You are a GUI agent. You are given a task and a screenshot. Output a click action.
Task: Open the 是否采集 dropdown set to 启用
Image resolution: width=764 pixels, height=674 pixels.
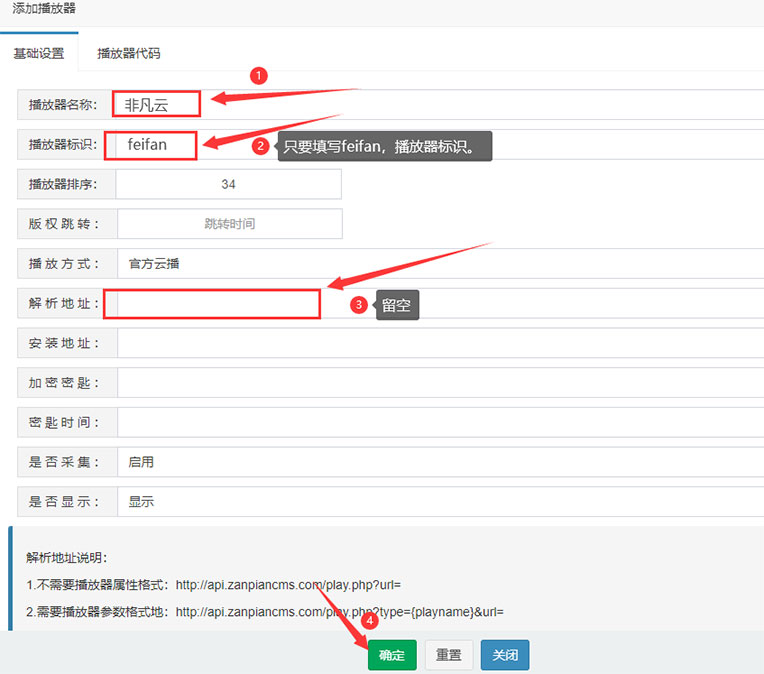[440, 462]
